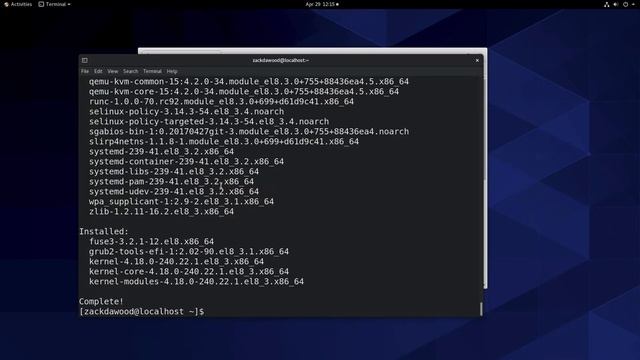Click the kernel-4.18.0-240.22.1 line

point(176,261)
